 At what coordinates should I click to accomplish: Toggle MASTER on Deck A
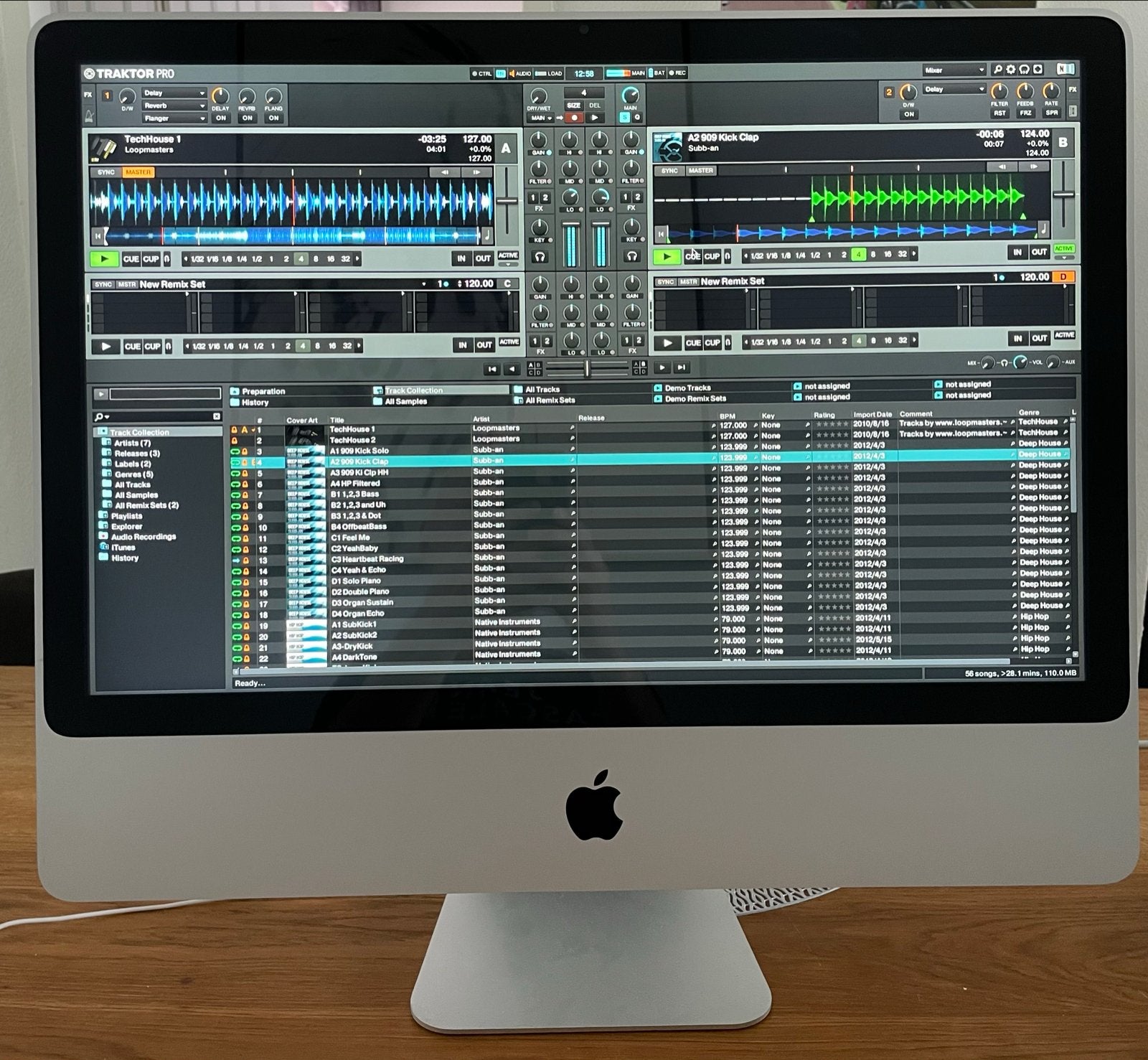pyautogui.click(x=138, y=172)
